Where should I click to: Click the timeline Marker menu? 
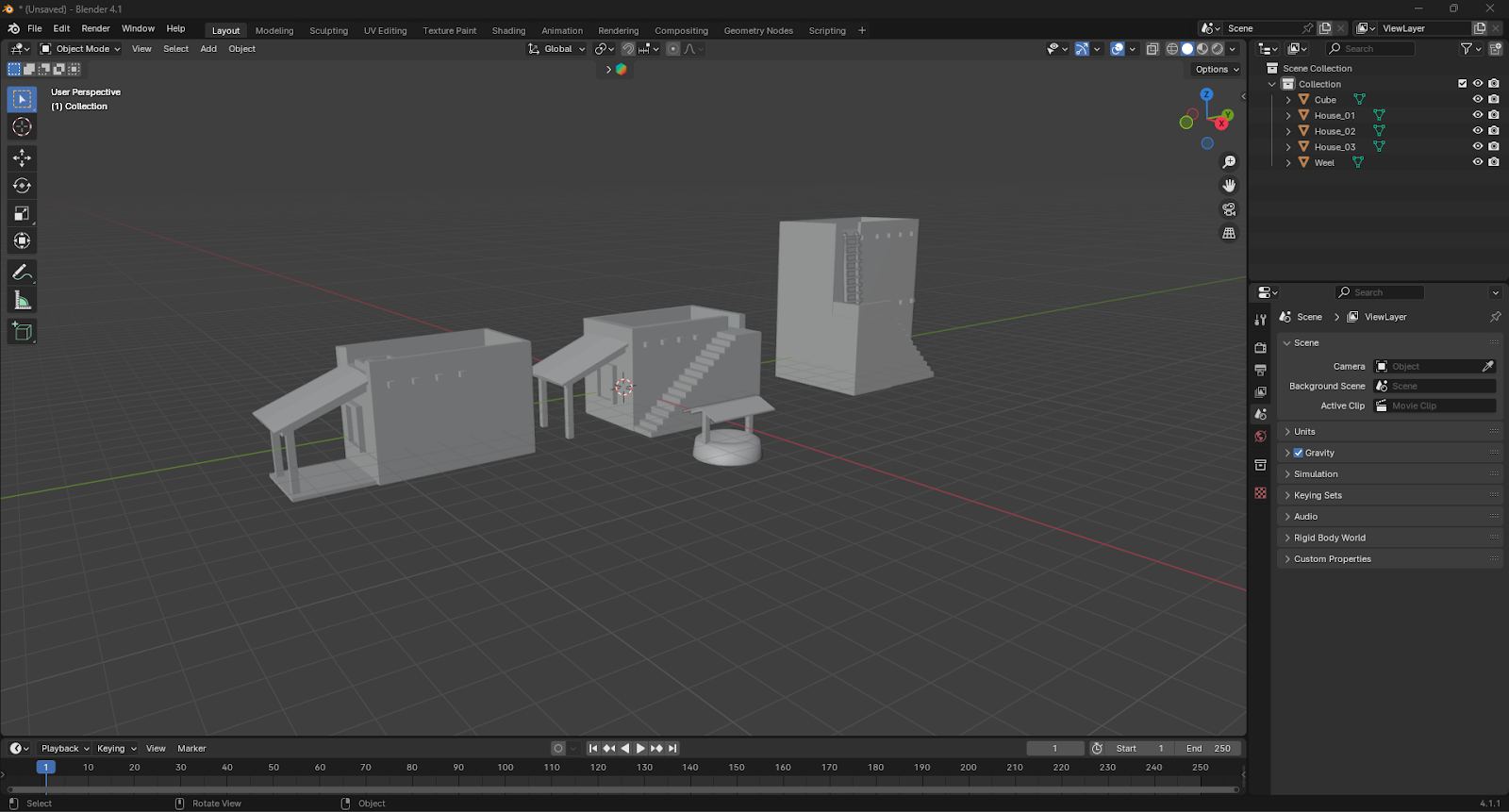[x=191, y=748]
